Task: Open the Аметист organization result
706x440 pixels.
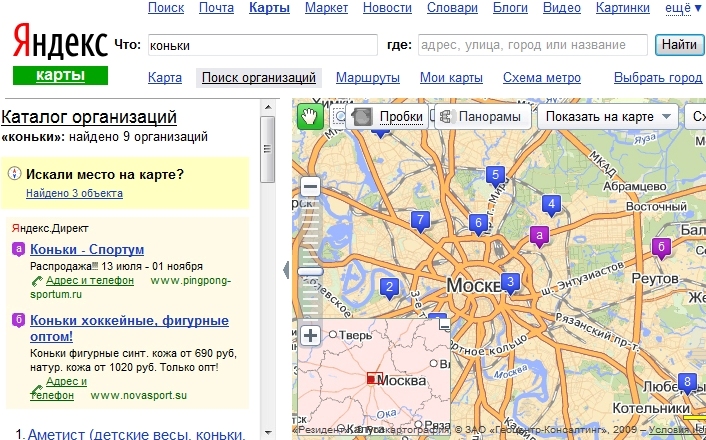Action: (x=136, y=434)
